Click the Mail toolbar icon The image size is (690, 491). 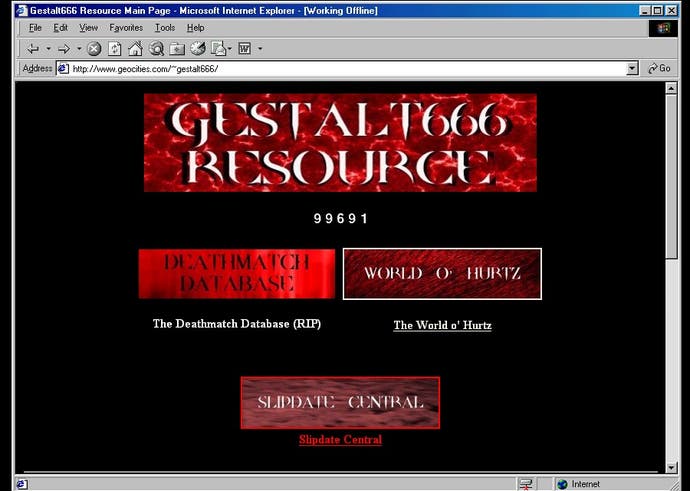218,48
